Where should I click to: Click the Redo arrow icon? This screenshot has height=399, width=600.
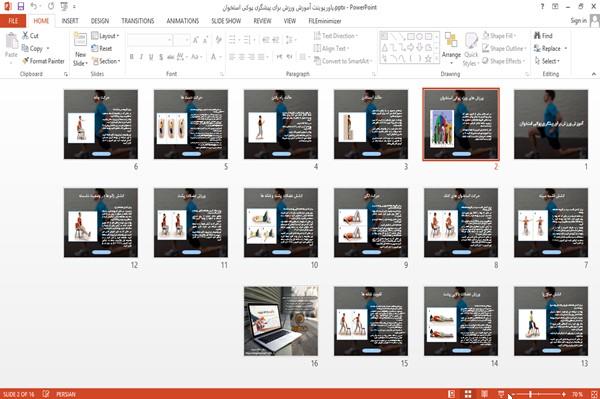tap(51, 7)
